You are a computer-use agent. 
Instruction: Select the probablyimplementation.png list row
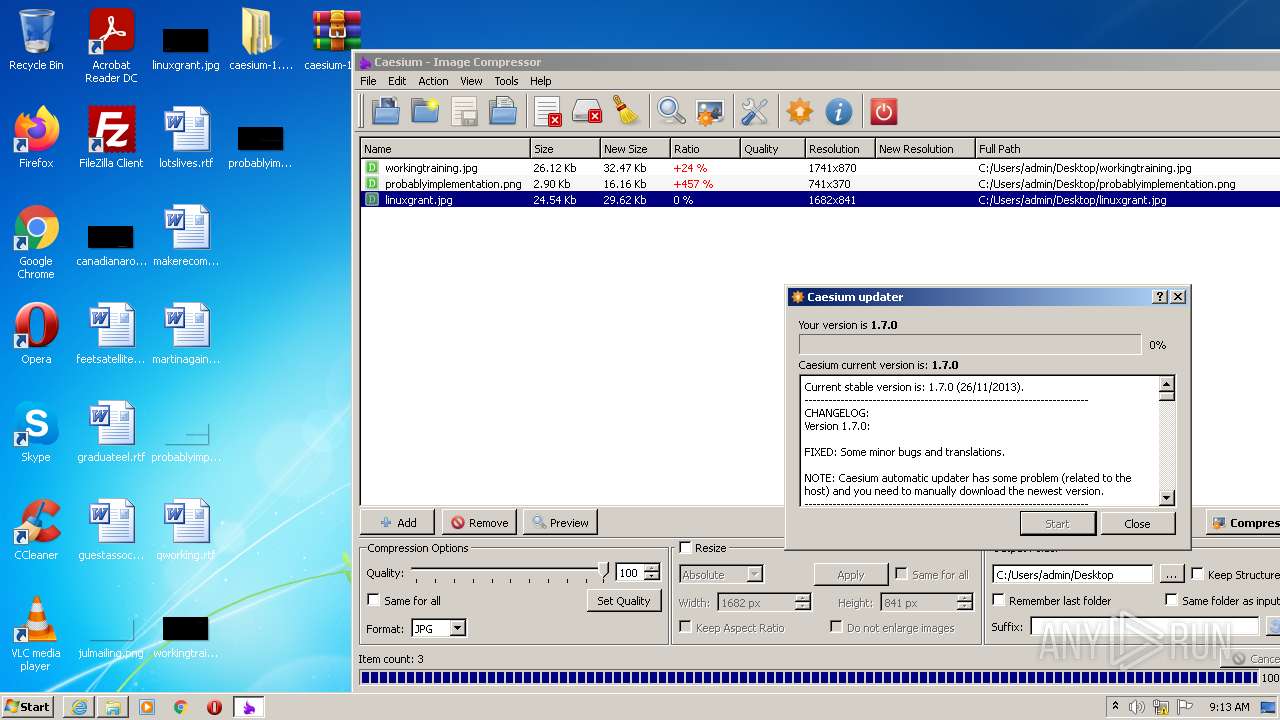(x=820, y=184)
